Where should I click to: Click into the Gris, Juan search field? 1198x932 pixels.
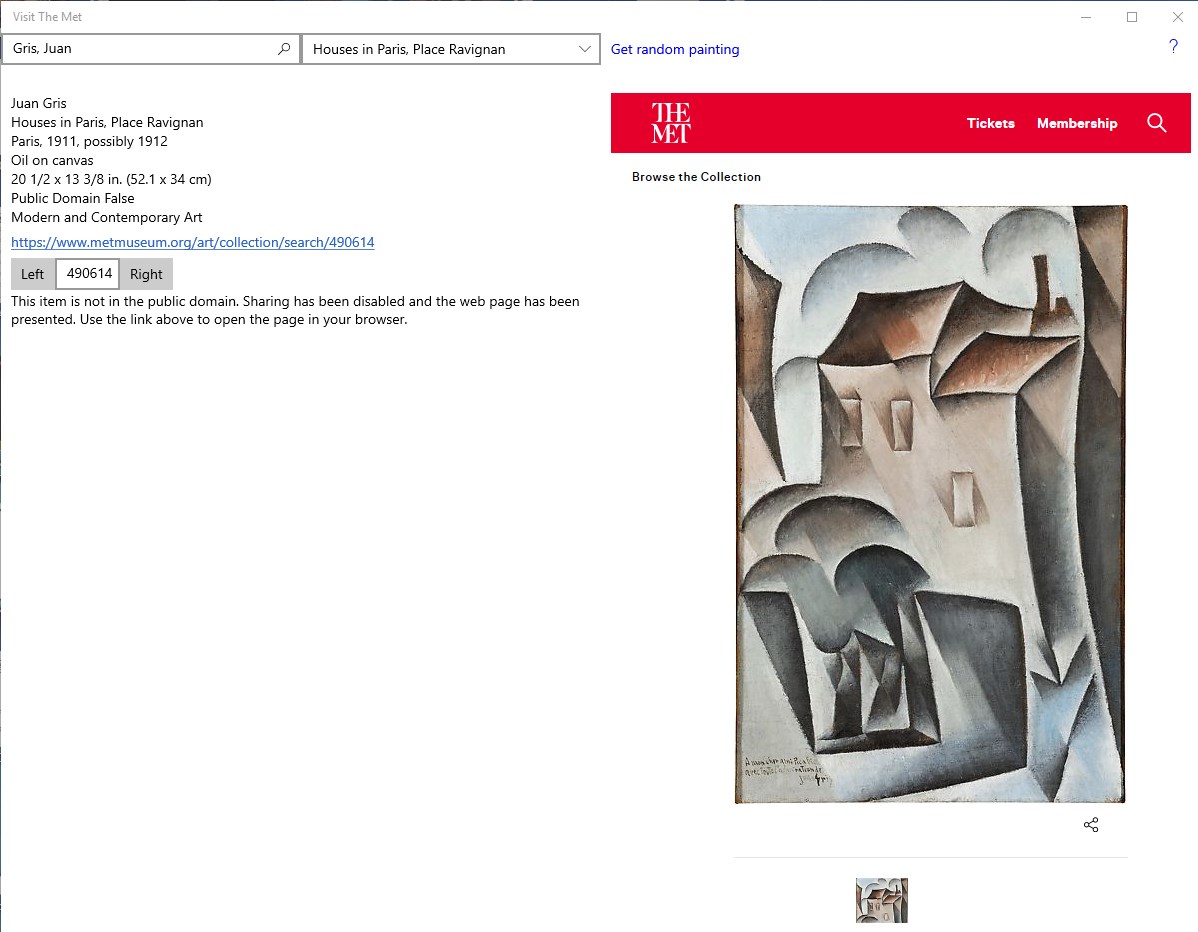tap(141, 49)
